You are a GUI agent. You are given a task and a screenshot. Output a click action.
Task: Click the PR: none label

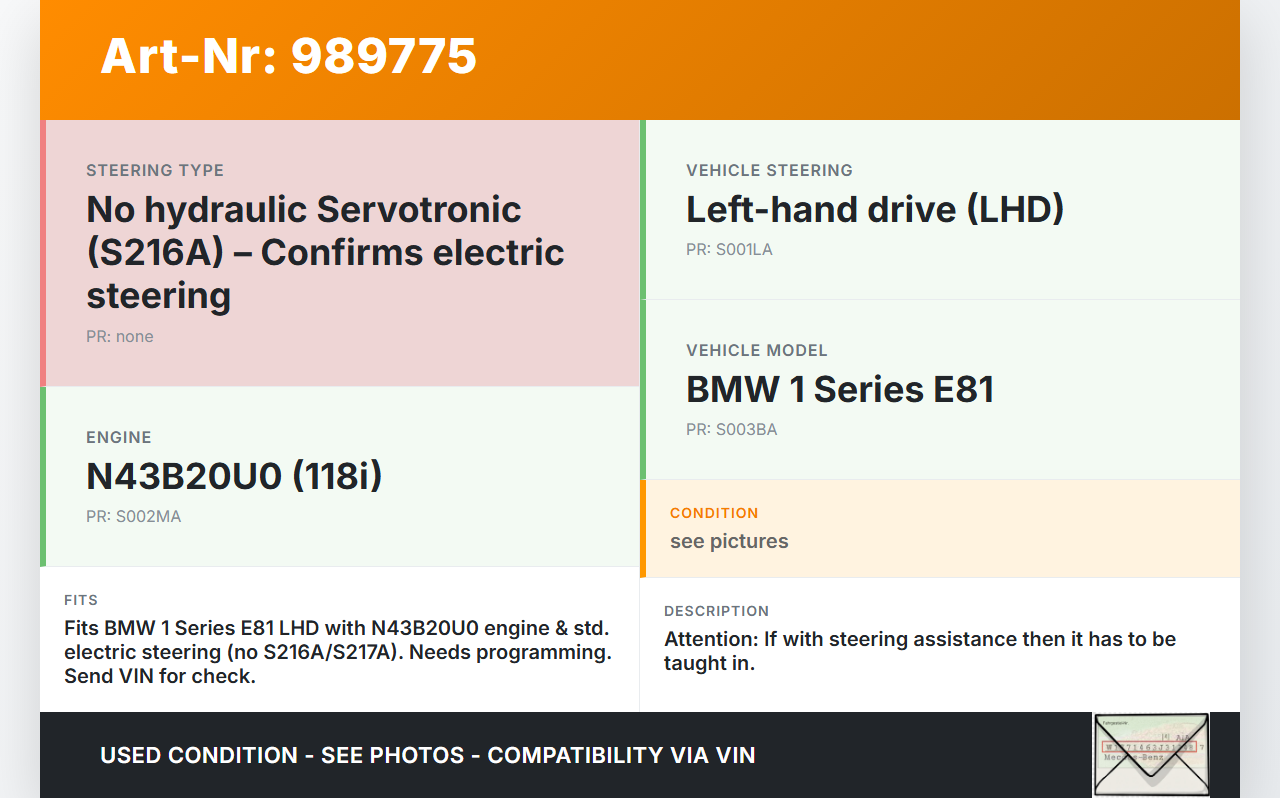(x=119, y=337)
